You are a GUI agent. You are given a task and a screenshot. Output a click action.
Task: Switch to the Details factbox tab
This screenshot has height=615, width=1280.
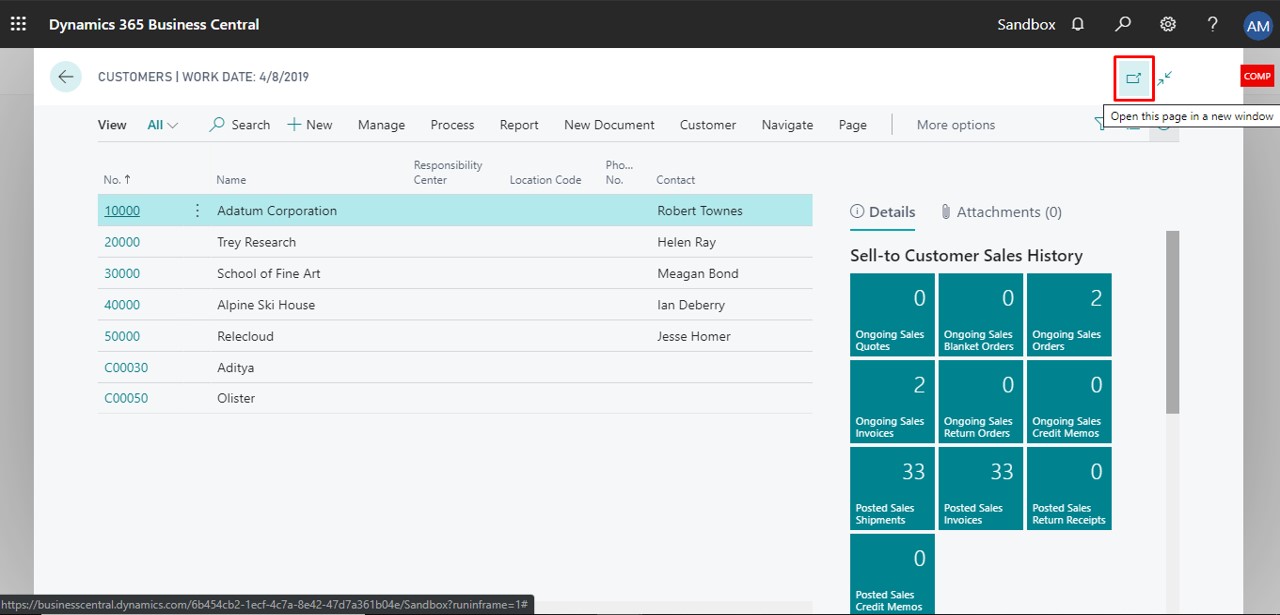click(x=883, y=212)
